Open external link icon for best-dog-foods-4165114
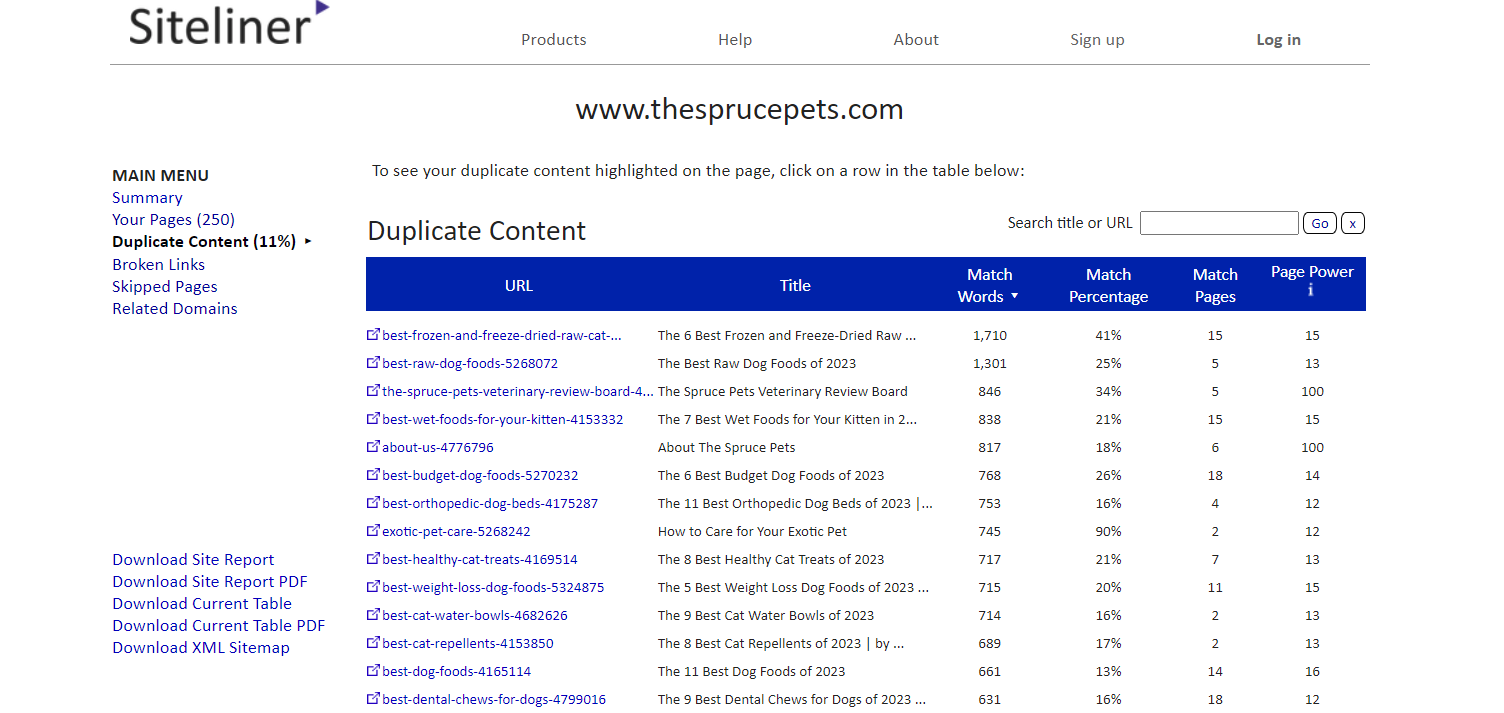This screenshot has width=1504, height=713. pyautogui.click(x=374, y=671)
